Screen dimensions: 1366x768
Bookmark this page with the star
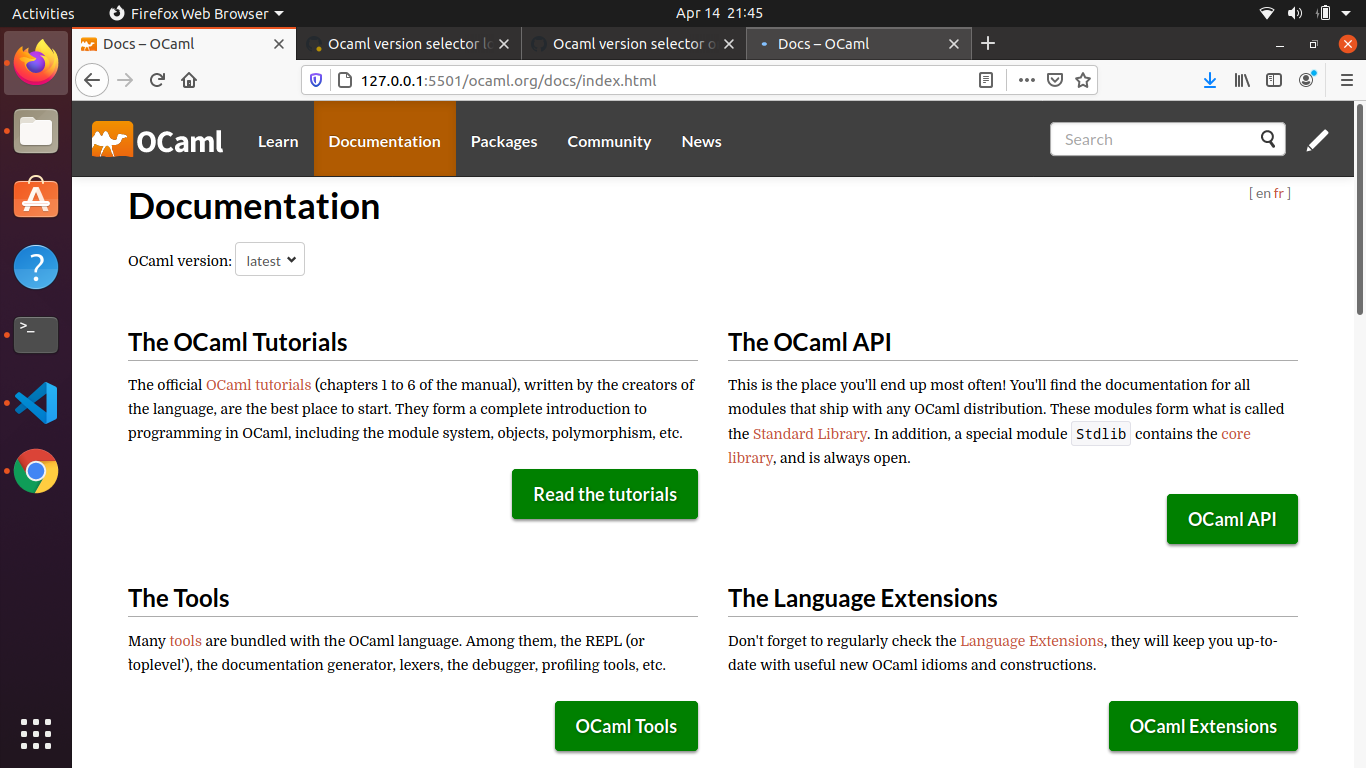tap(1083, 80)
